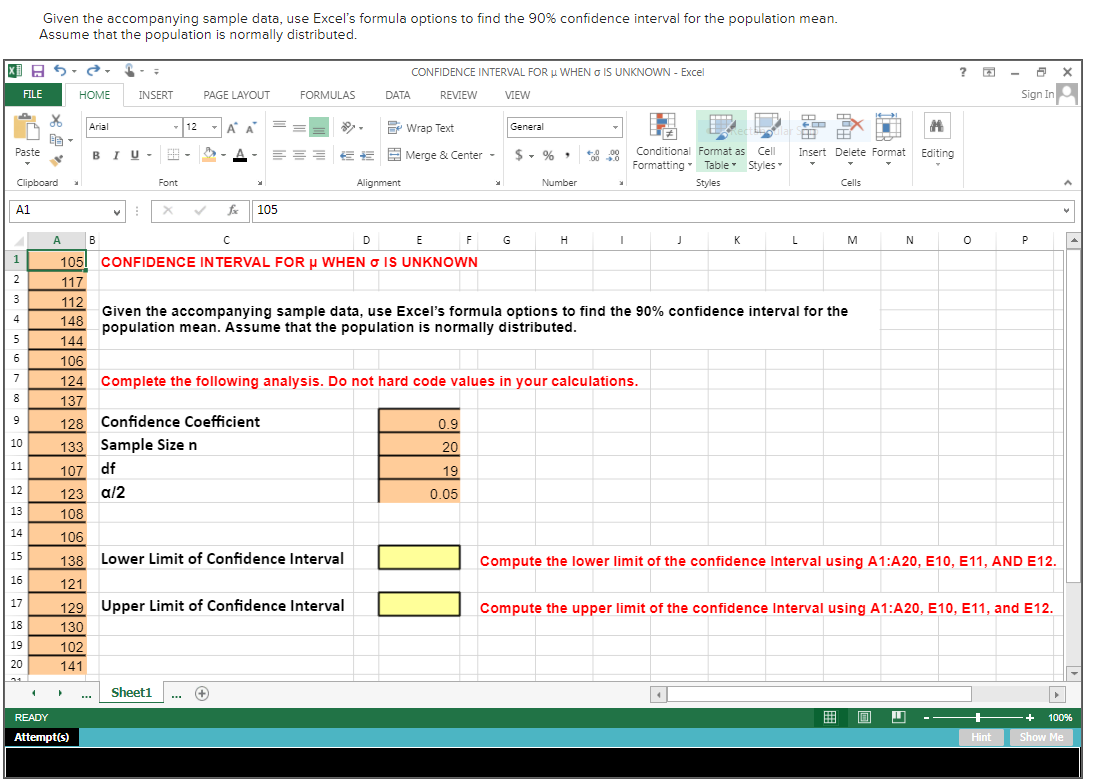Click the Sign In link
The image size is (1098, 783).
[1040, 95]
